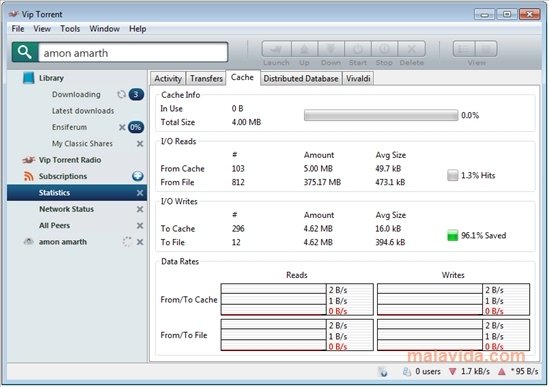The width and height of the screenshot is (549, 387).
Task: Click the From/To Cache Writes rate graph
Action: 453,299
